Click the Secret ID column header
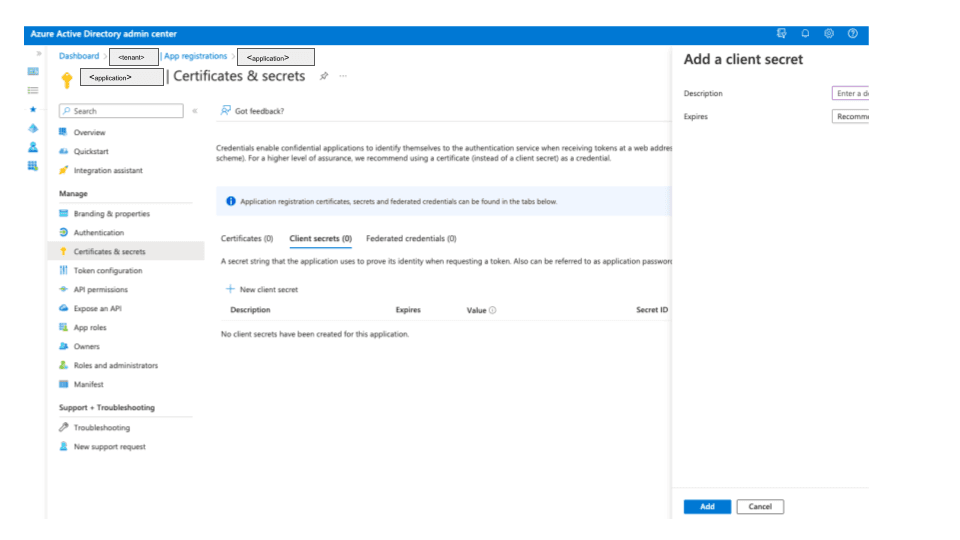Screen dimensions: 960x540 click(x=651, y=310)
